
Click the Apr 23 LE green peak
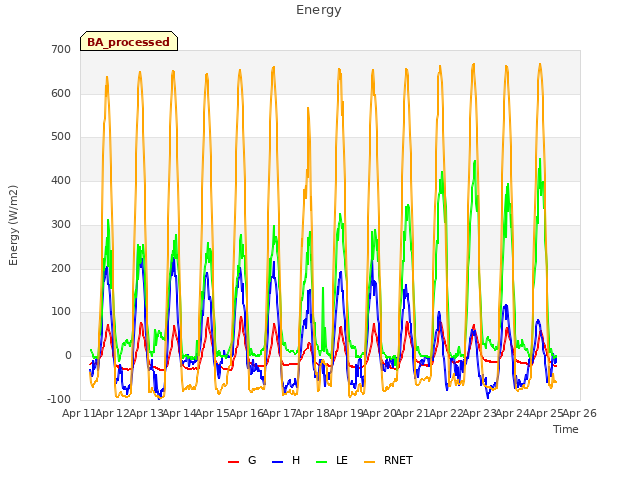[x=475, y=162]
